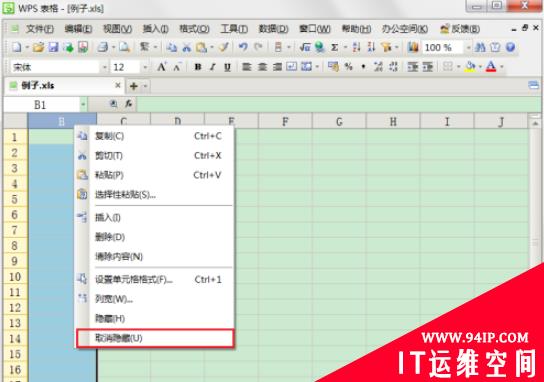The image size is (544, 382).
Task: Open the square root formula editor icon
Action: [x=305, y=47]
